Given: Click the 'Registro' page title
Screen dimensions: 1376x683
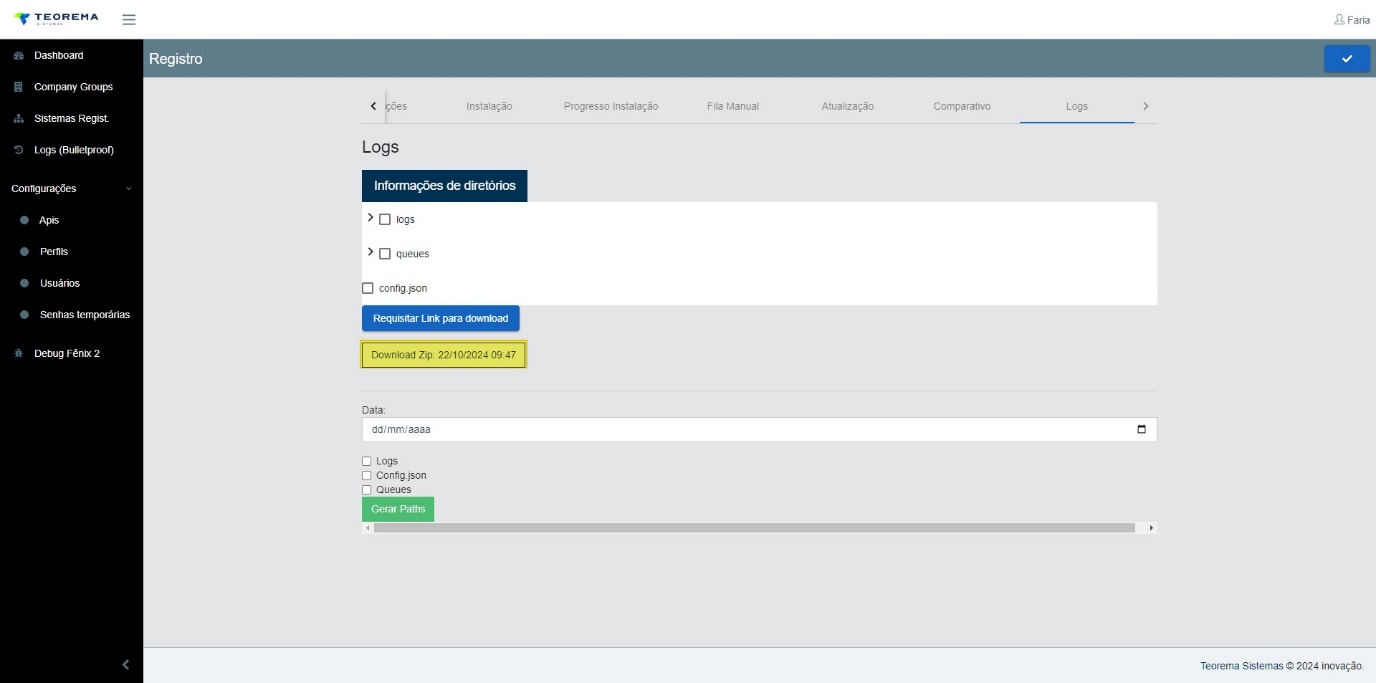Looking at the screenshot, I should coord(176,59).
